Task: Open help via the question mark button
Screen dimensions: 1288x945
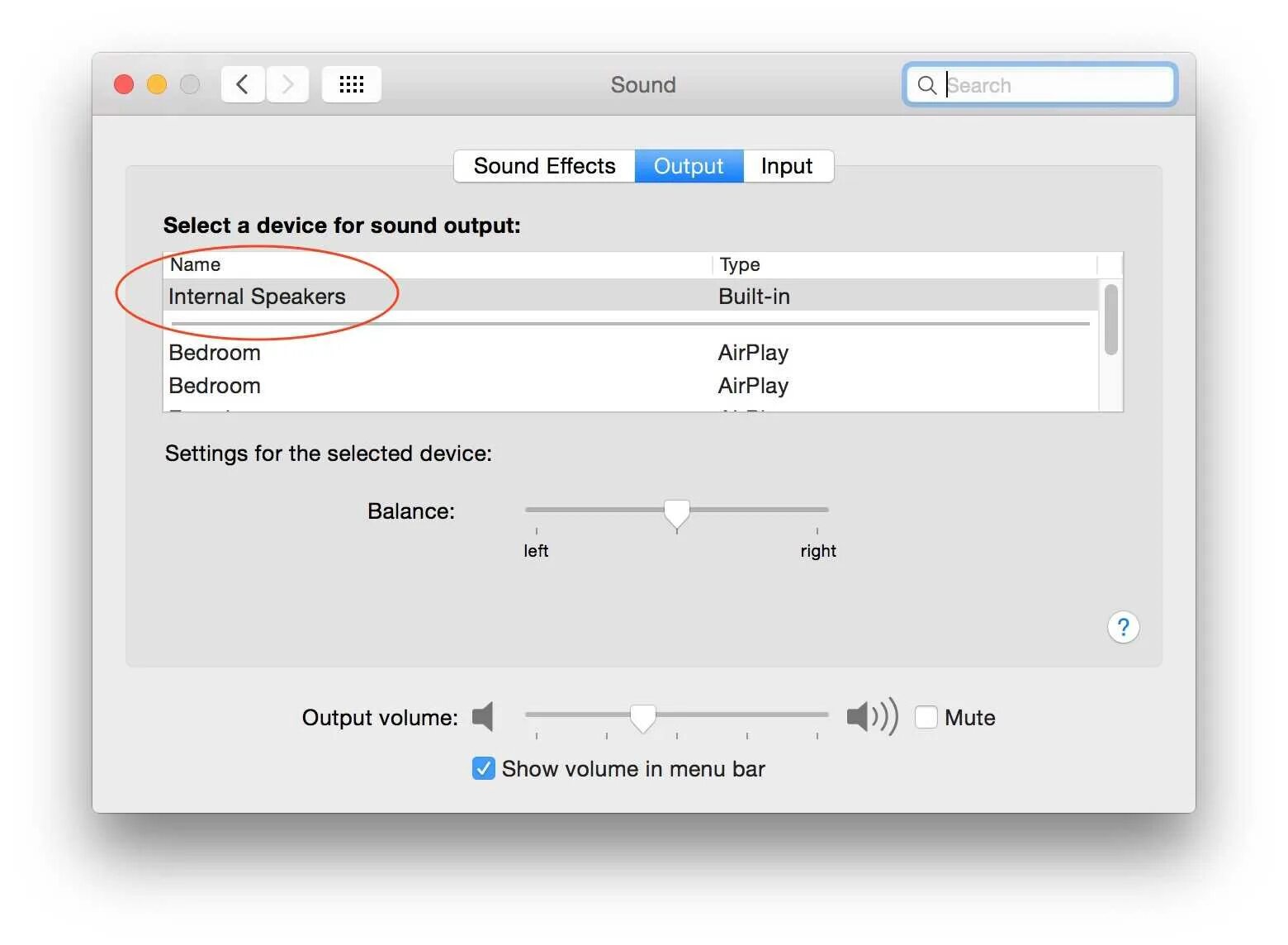Action: (x=1123, y=628)
